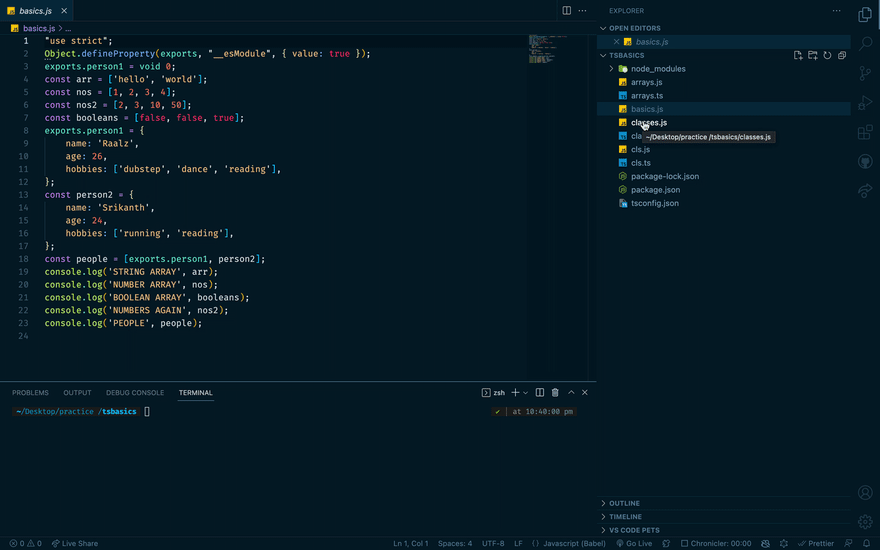Open the Accounts menu icon
Image resolution: width=880 pixels, height=550 pixels.
tap(865, 492)
